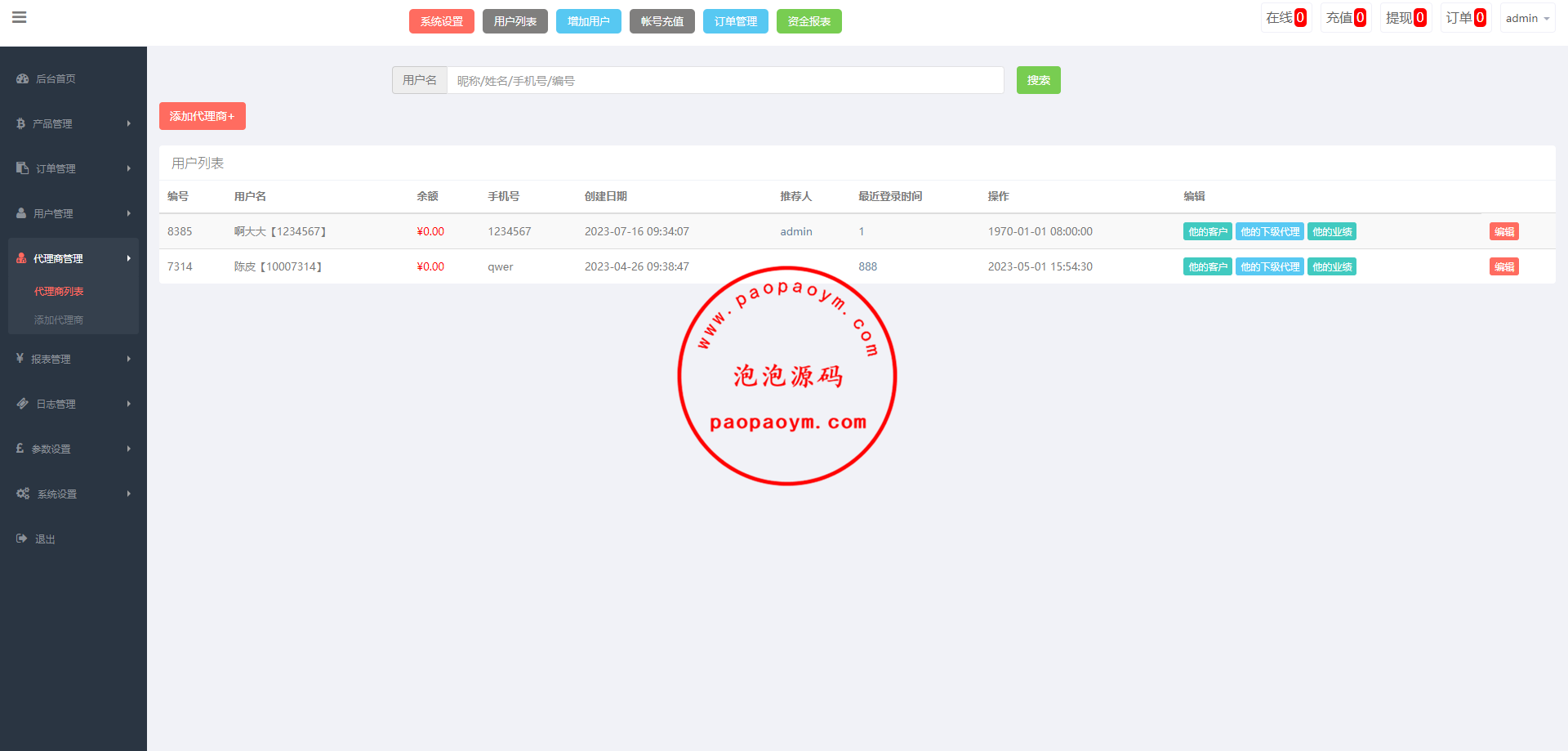
Task: Click 编辑 for agent 7314 陈皮
Action: point(1503,267)
